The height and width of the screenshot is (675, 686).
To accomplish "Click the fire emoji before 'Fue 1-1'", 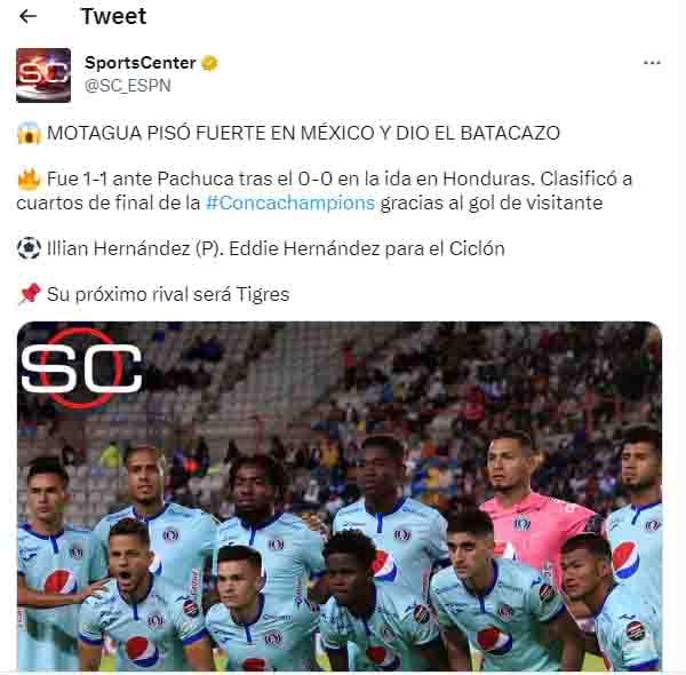I will [x=29, y=179].
